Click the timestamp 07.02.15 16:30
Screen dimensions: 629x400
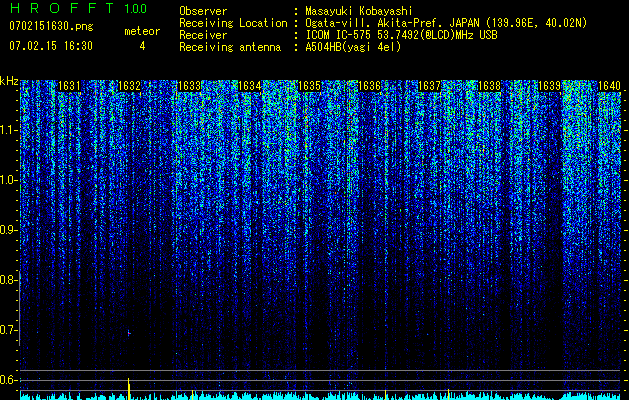51,46
